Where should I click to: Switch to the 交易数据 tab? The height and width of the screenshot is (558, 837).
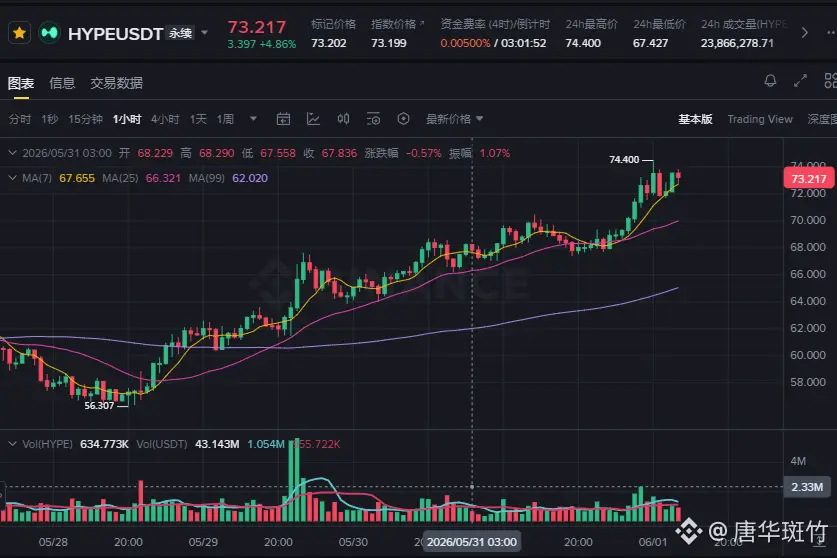(116, 83)
